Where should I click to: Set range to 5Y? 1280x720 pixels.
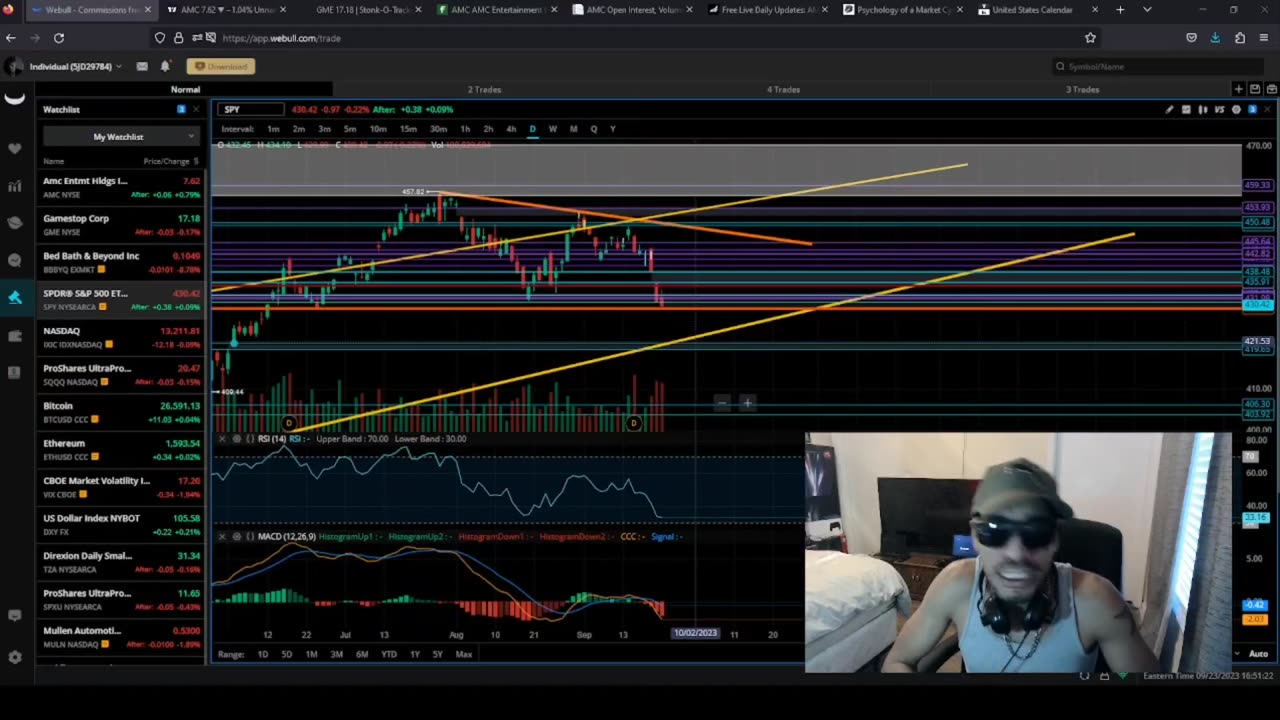click(437, 654)
